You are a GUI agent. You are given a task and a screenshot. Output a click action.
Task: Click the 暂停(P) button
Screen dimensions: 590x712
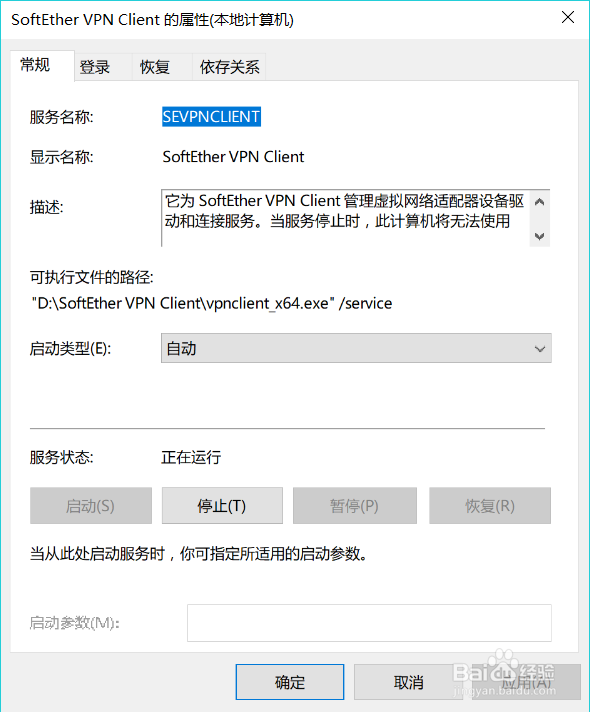pyautogui.click(x=355, y=505)
